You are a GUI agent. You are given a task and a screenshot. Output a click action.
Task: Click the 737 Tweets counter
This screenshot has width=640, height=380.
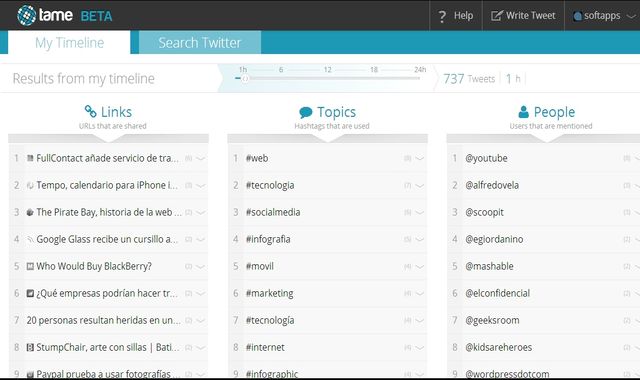[469, 78]
